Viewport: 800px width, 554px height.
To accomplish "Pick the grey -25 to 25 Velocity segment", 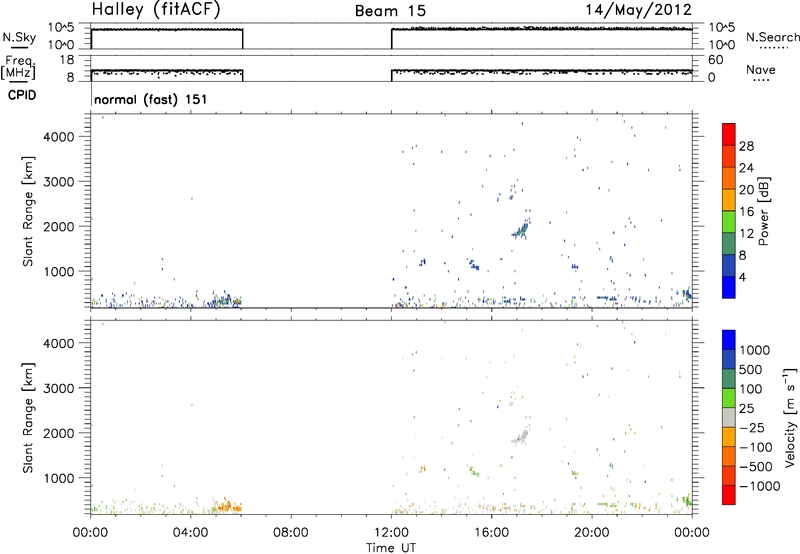I will tap(729, 418).
